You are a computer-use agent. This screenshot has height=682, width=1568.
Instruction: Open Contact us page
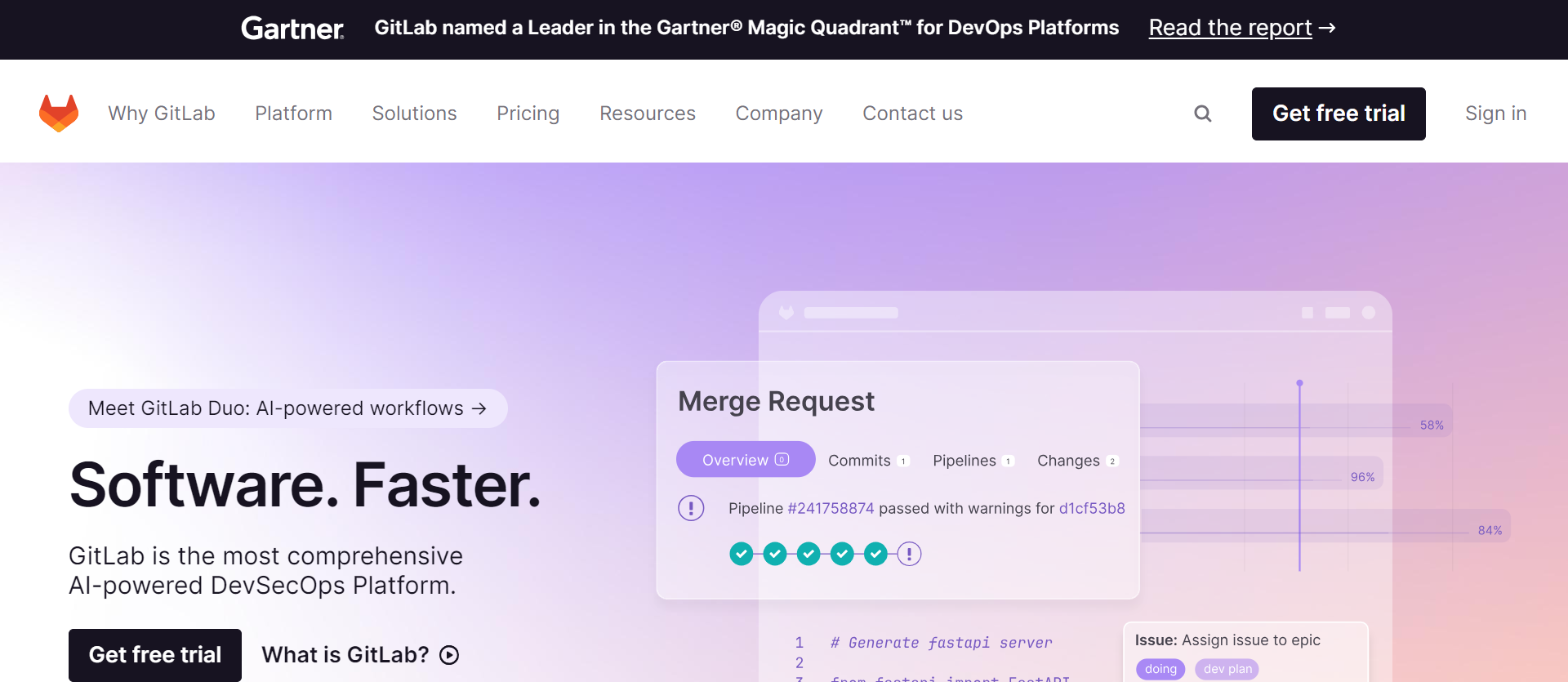click(912, 114)
